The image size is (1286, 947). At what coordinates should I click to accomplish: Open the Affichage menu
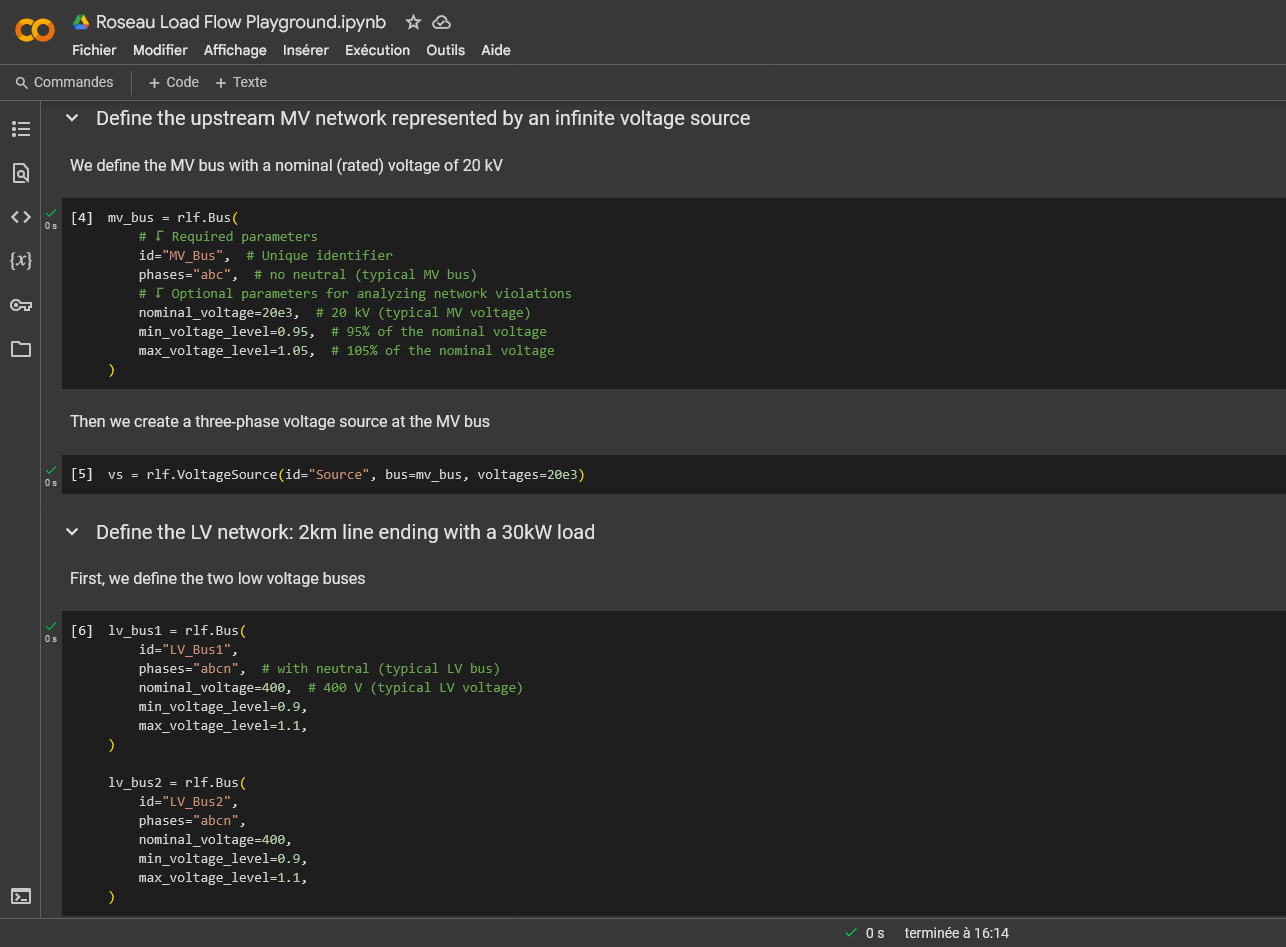(235, 50)
